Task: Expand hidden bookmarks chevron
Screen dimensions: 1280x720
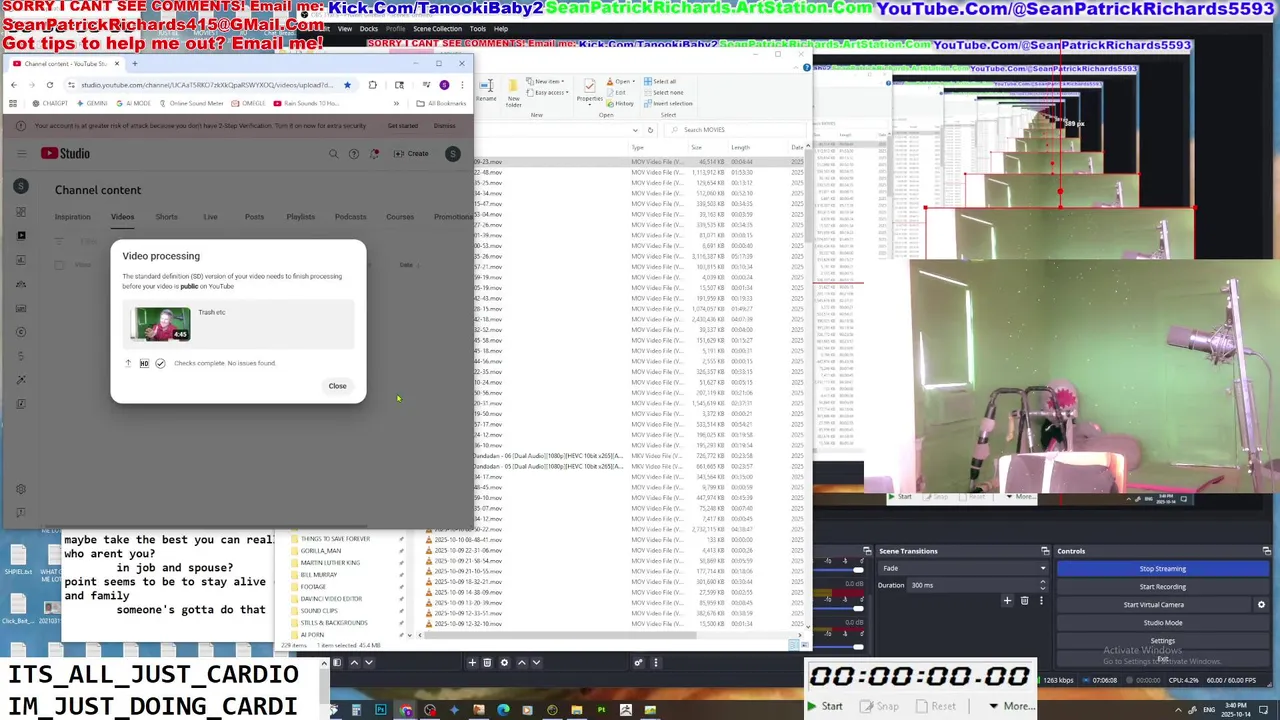Action: (396, 103)
